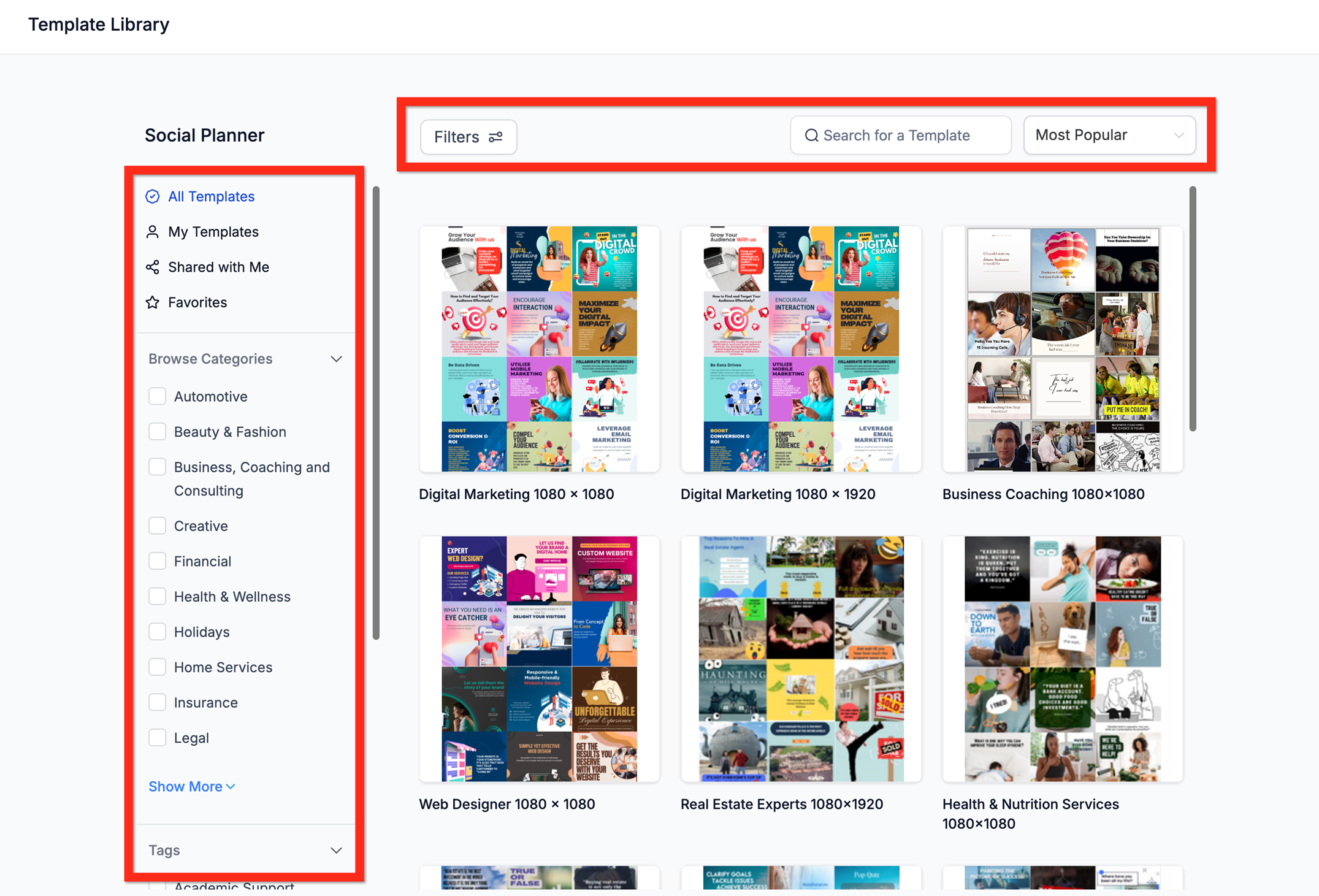1319x896 pixels.
Task: Collapse the Tags section chevron
Action: [x=336, y=850]
